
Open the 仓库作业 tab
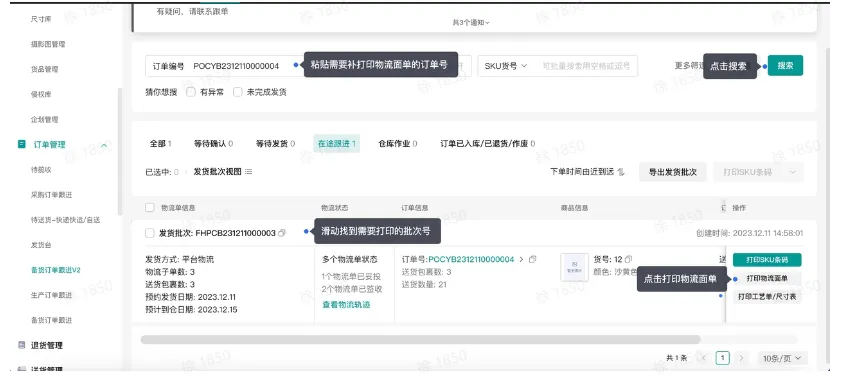click(x=398, y=143)
